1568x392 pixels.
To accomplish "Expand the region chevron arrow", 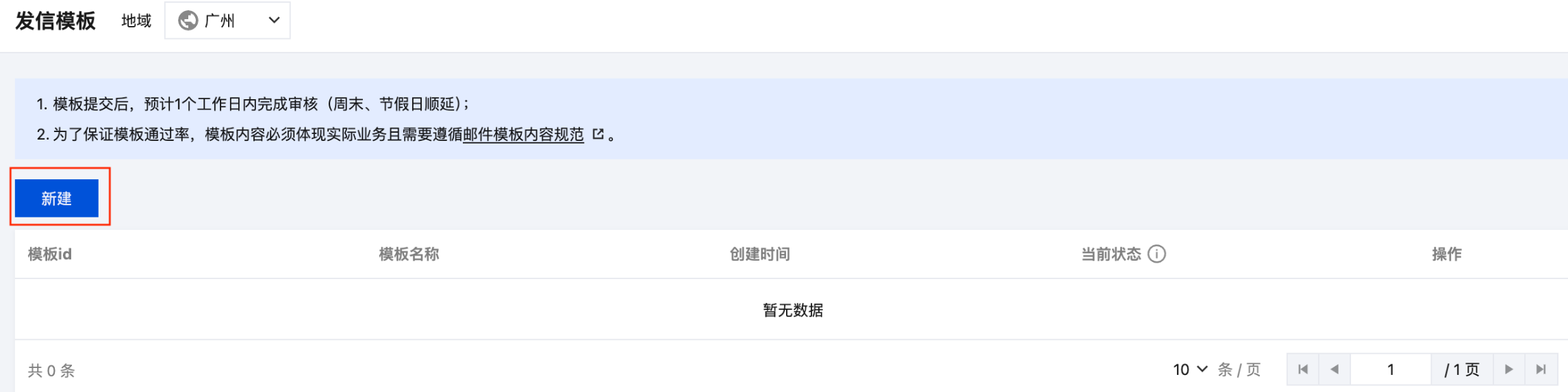I will pos(274,21).
